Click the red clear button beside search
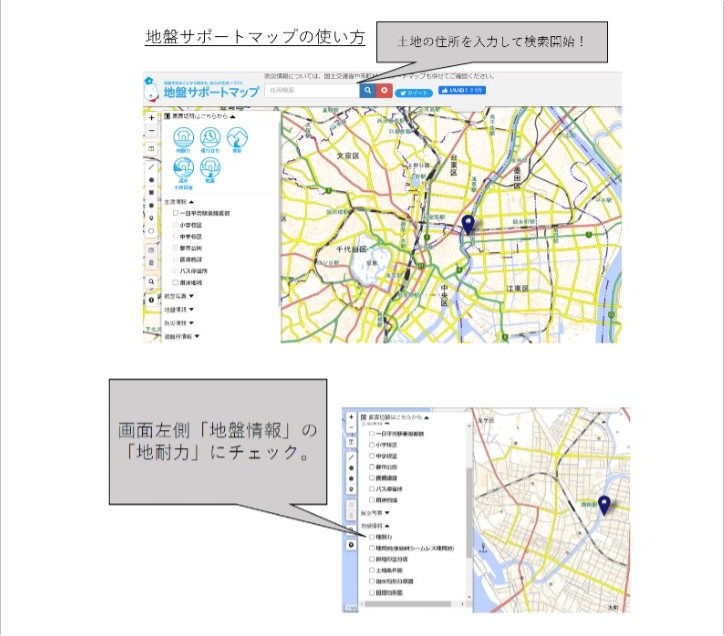 click(x=384, y=91)
